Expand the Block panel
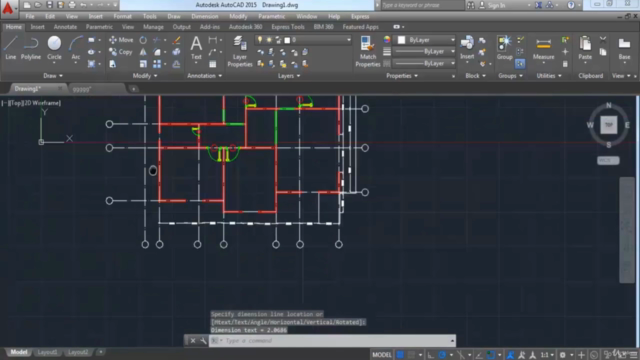Image resolution: width=640 pixels, height=360 pixels. 476,76
